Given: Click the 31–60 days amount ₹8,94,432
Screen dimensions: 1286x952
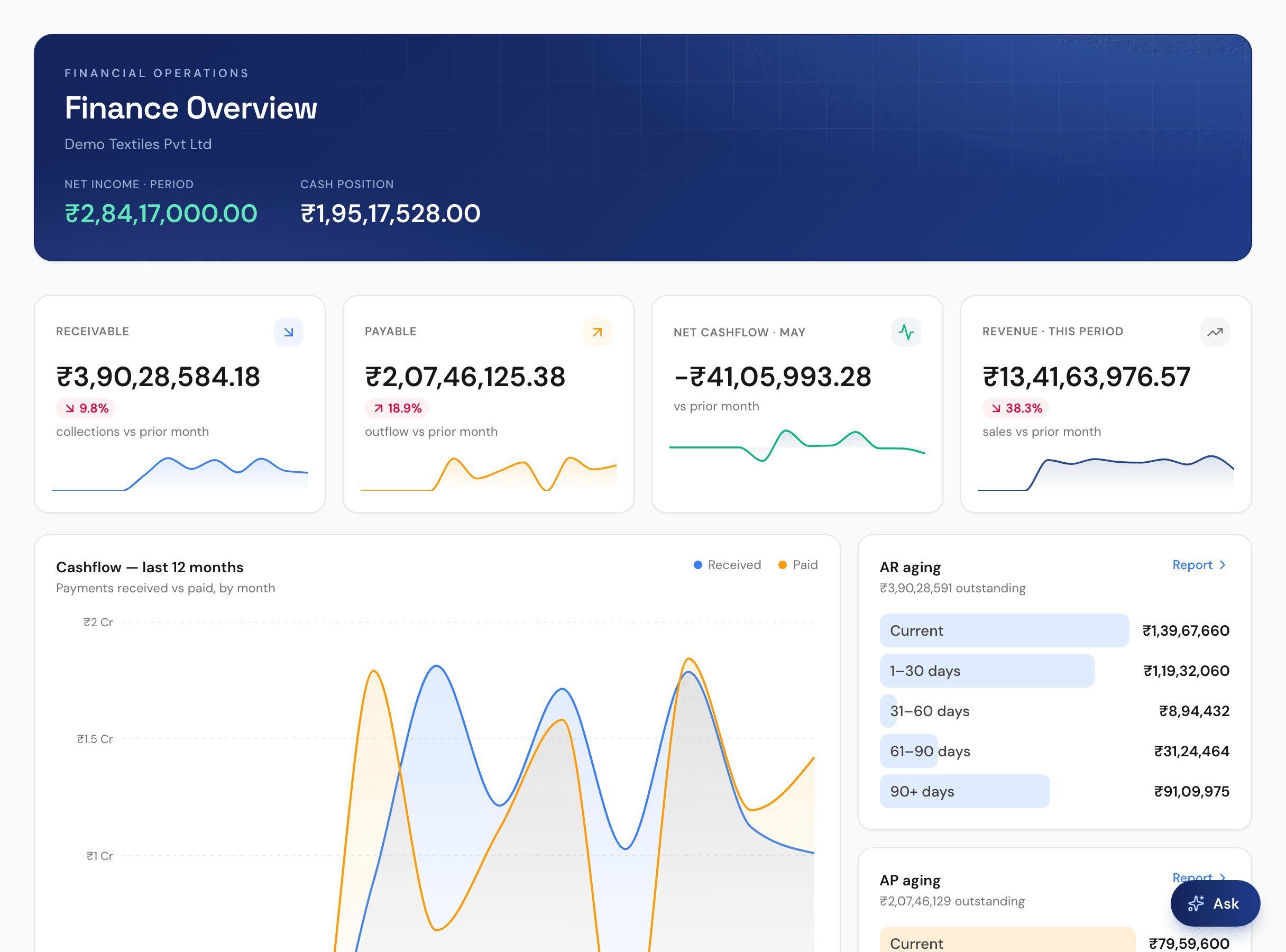Looking at the screenshot, I should [x=1195, y=711].
